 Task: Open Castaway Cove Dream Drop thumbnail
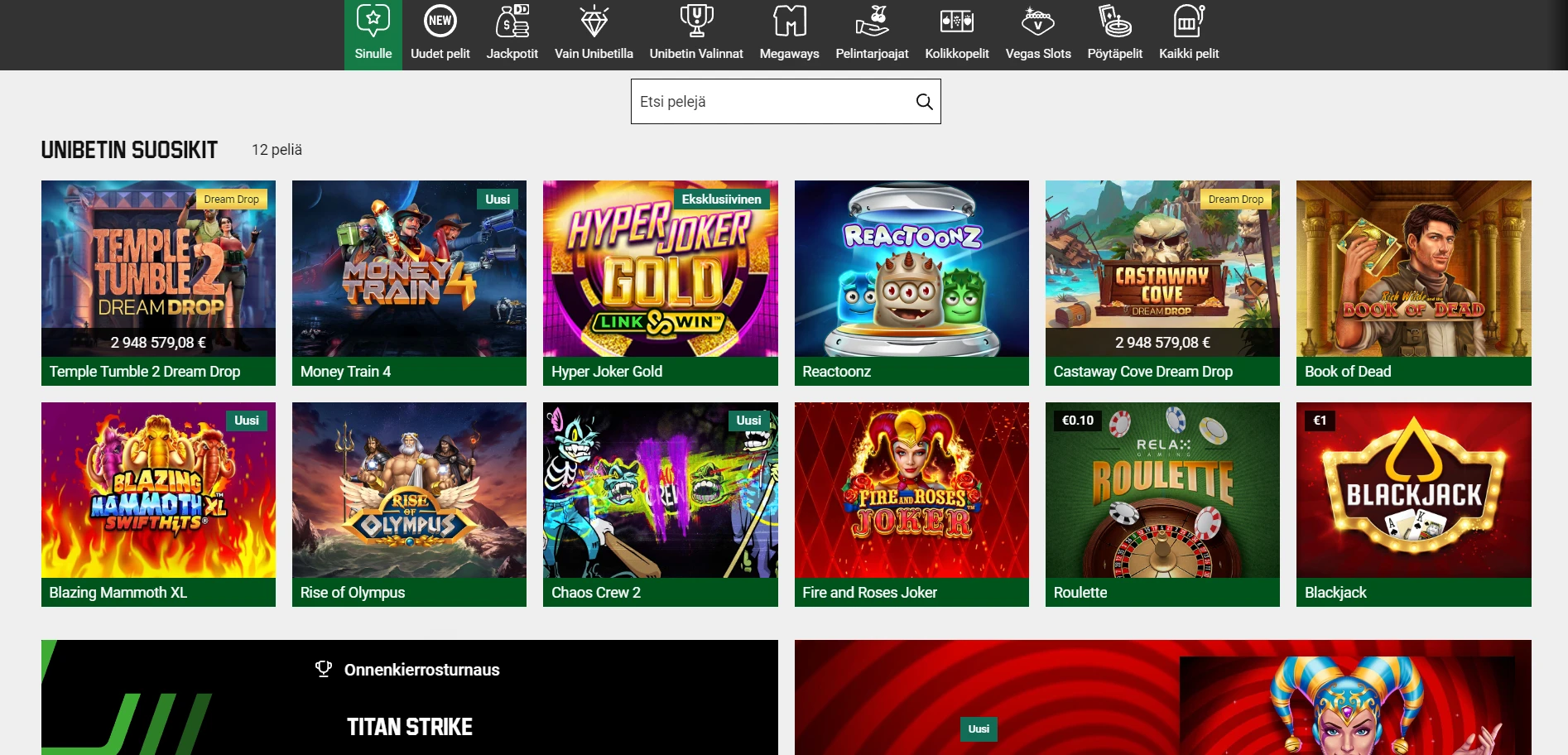(x=1162, y=269)
